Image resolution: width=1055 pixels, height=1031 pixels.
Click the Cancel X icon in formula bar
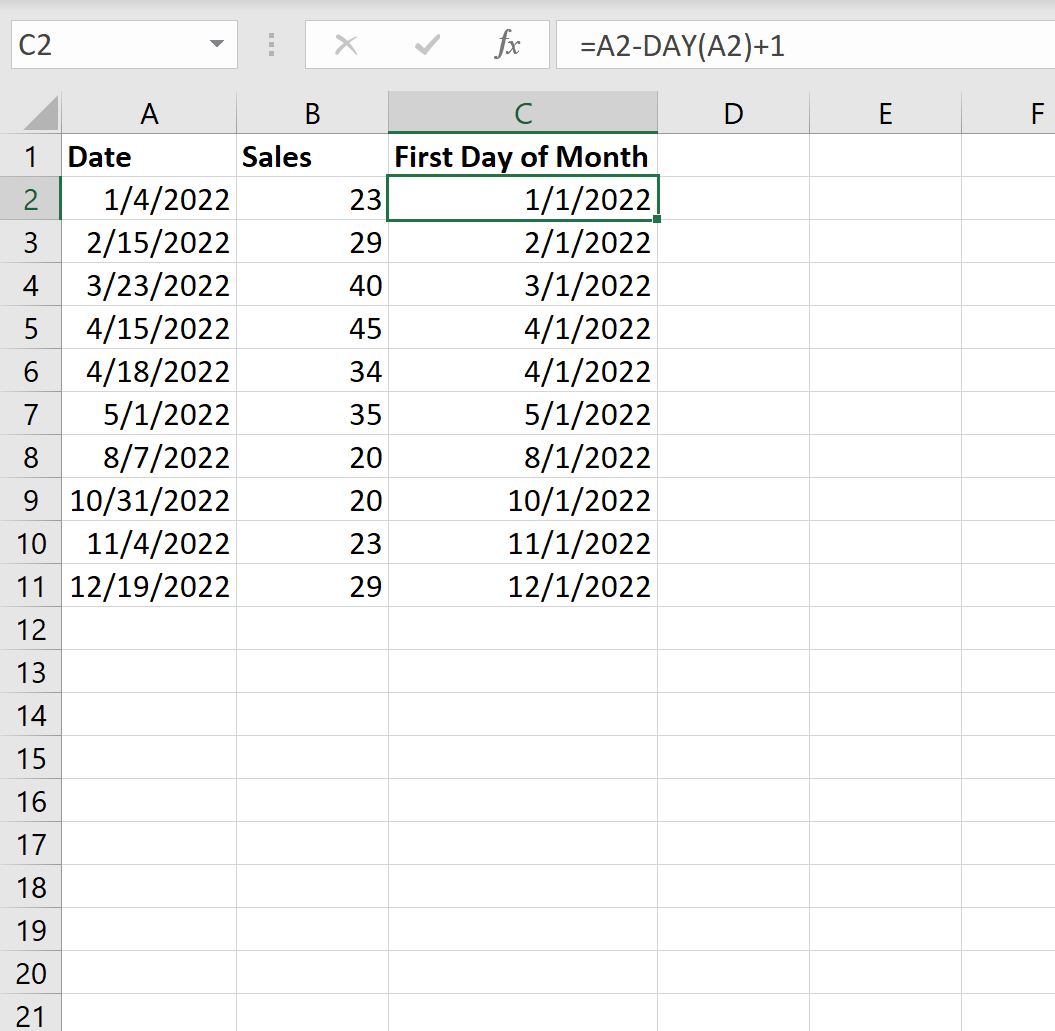pos(346,45)
